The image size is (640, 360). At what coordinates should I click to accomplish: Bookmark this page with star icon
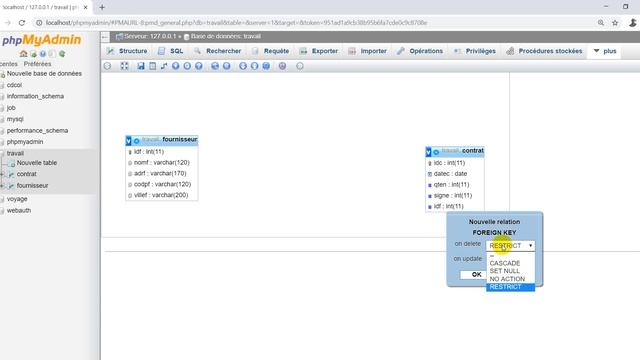point(615,23)
